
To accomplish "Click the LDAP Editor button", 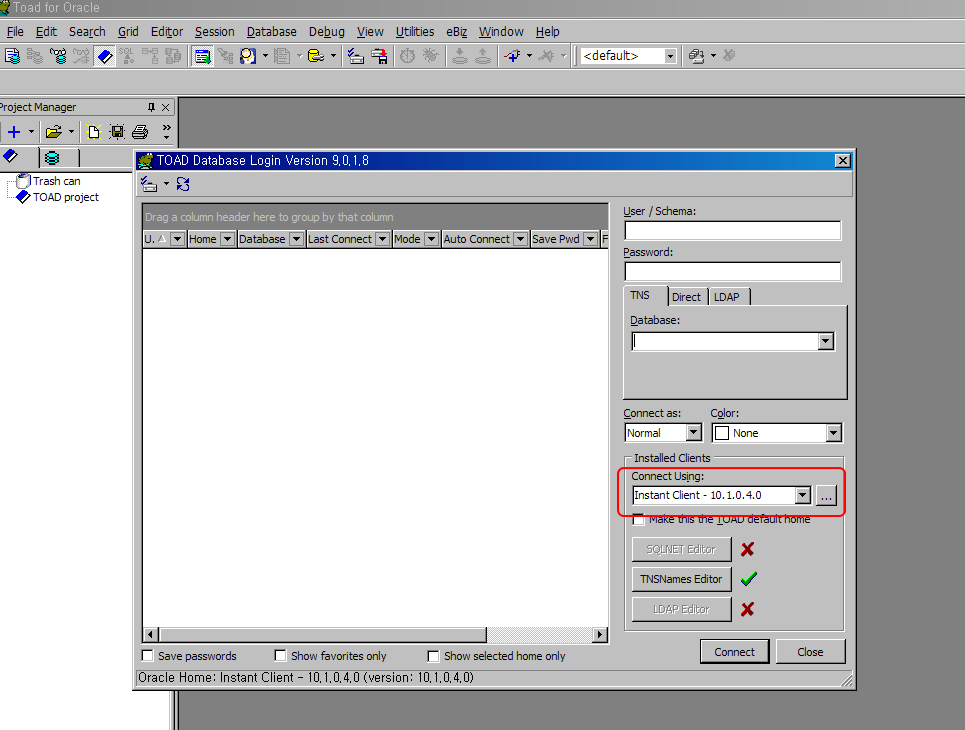I will click(x=681, y=609).
